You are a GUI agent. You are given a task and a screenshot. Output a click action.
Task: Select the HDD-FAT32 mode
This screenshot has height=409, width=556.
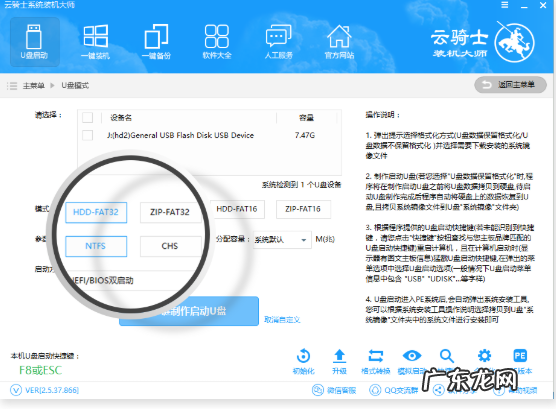(x=96, y=212)
